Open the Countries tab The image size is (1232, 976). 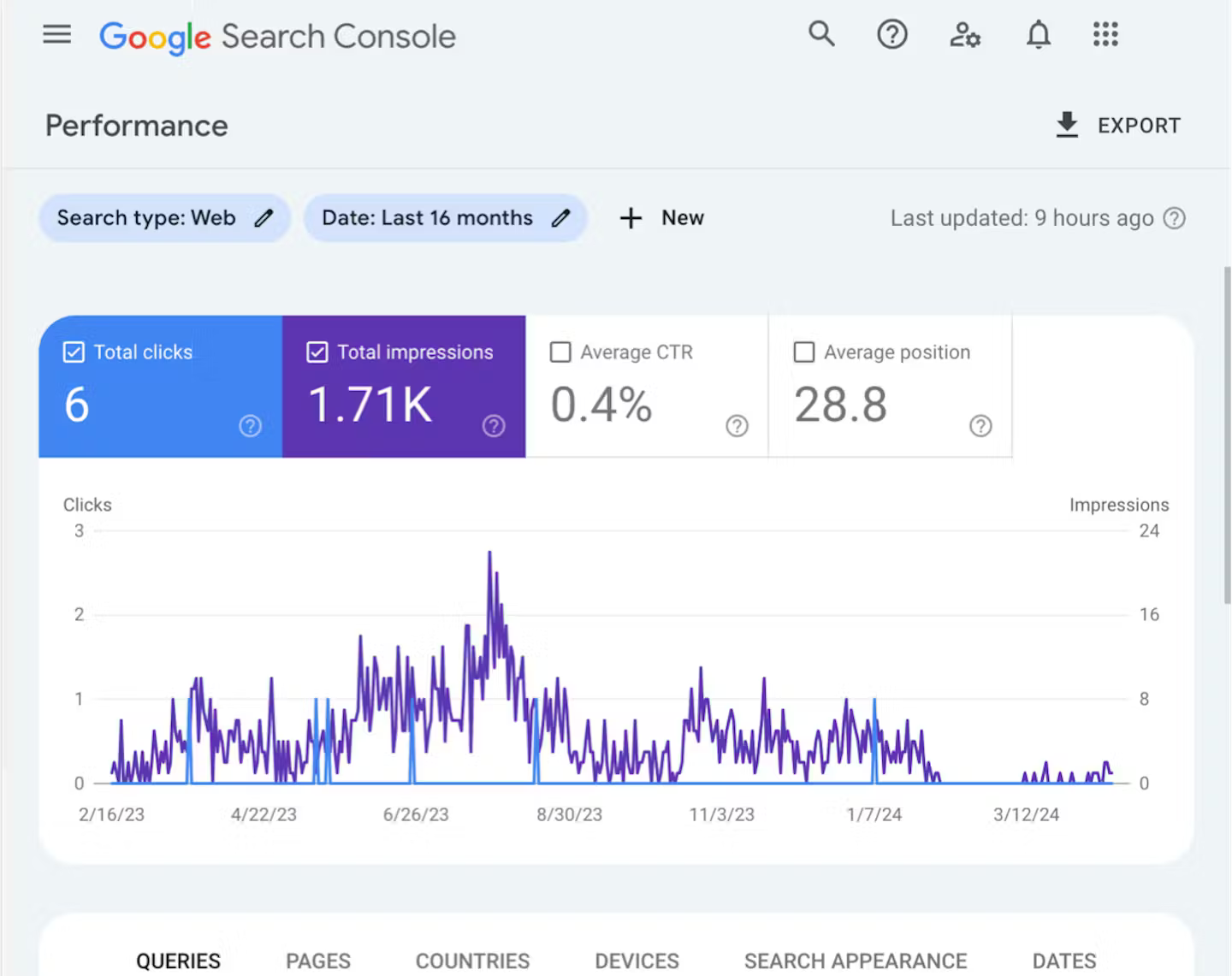[x=472, y=961]
